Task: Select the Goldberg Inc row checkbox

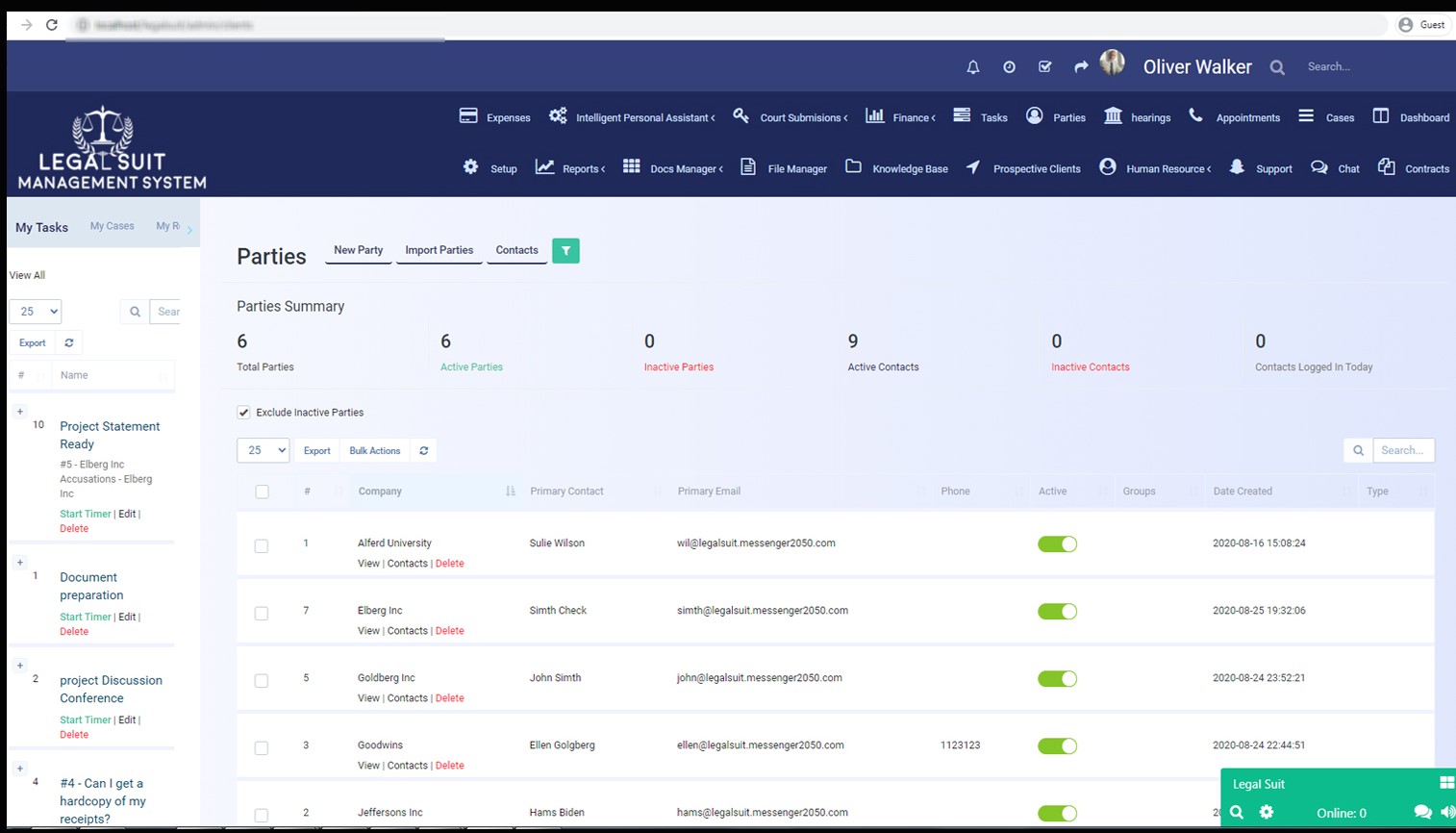Action: (261, 680)
